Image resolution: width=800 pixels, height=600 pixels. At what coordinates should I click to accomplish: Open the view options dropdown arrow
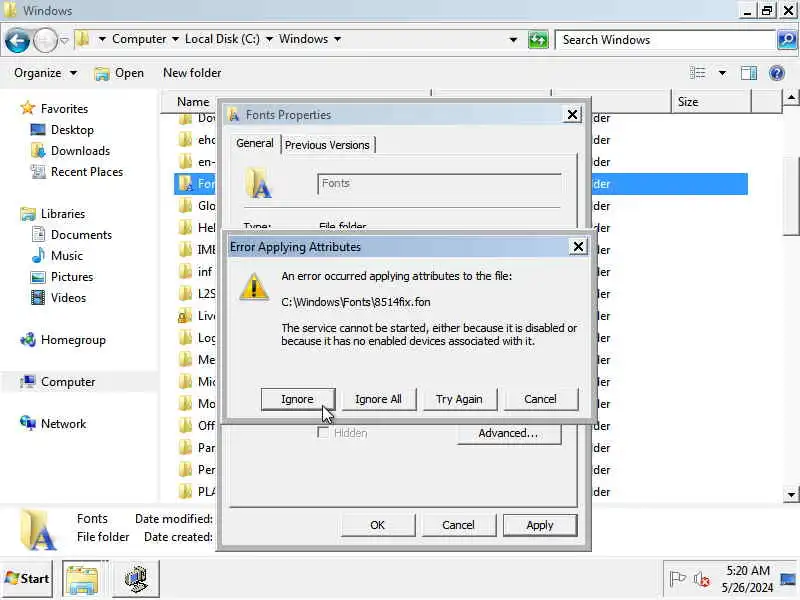click(x=722, y=73)
